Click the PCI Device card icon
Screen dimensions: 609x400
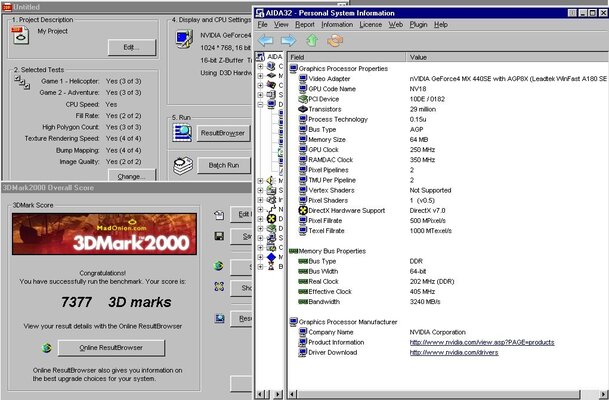(303, 99)
